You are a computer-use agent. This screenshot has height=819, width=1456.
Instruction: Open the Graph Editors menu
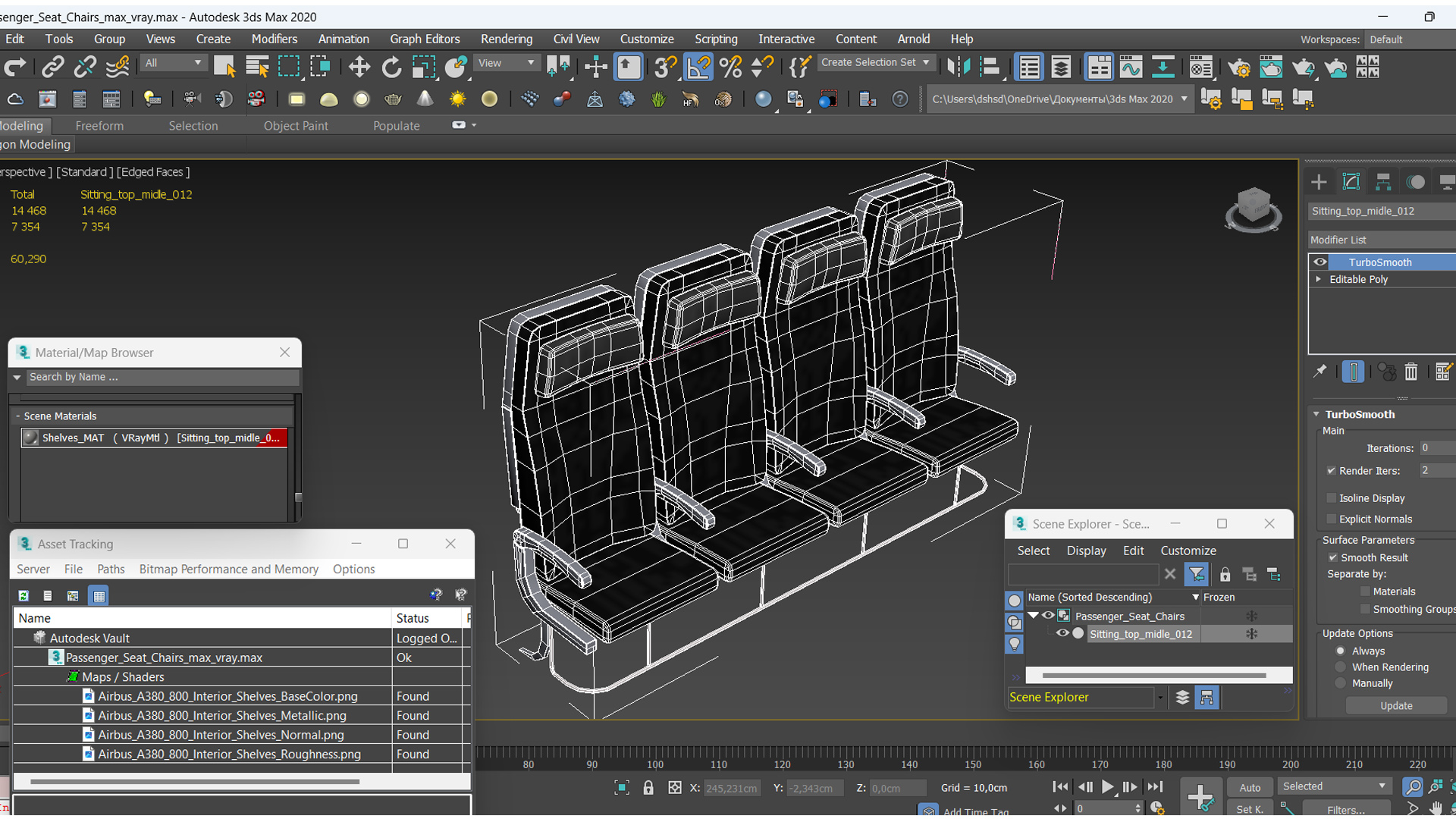pyautogui.click(x=425, y=39)
